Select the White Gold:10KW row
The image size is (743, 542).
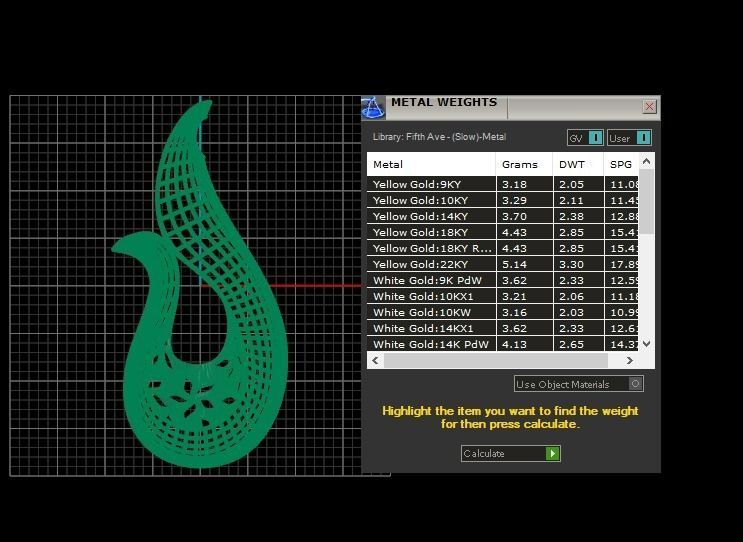[x=503, y=313]
